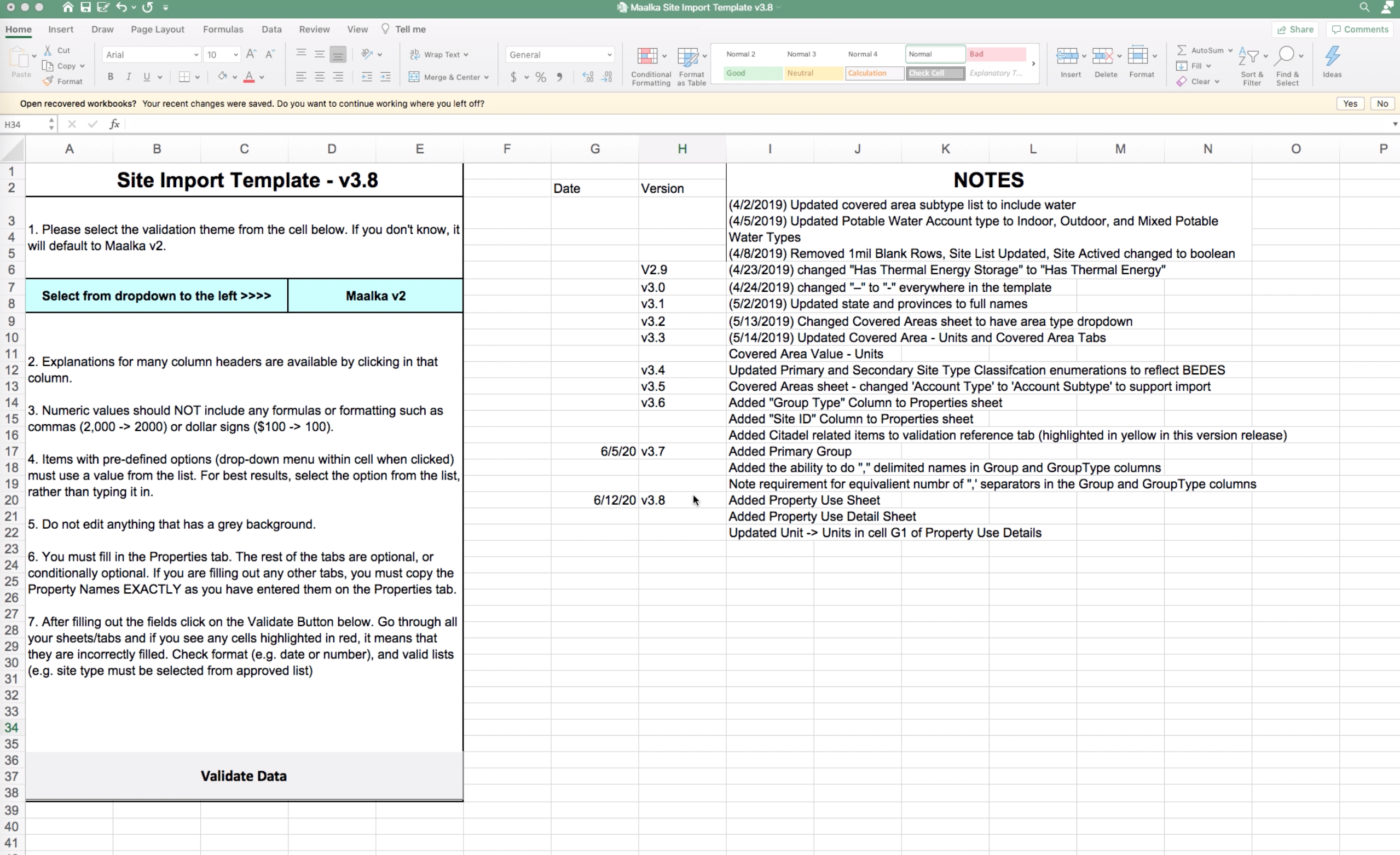This screenshot has width=1400, height=855.
Task: Save the workbook with the disk icon
Action: tap(86, 7)
